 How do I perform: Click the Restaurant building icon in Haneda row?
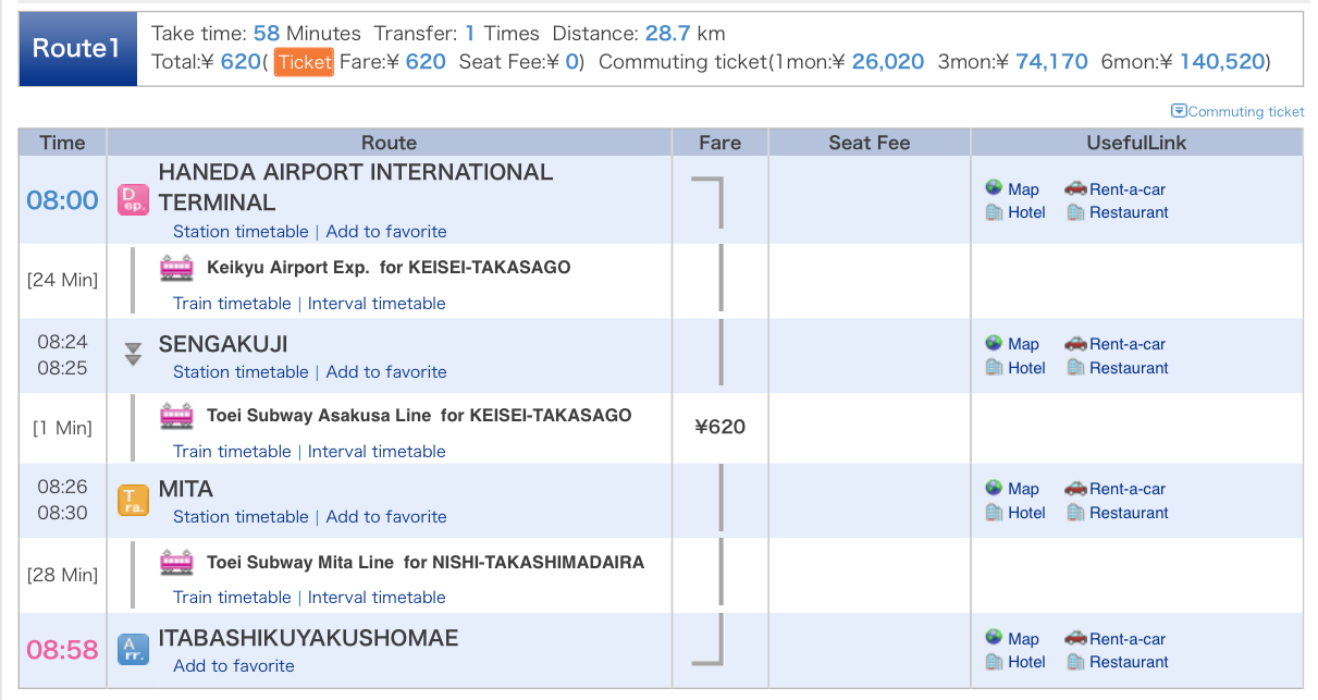(x=1075, y=212)
